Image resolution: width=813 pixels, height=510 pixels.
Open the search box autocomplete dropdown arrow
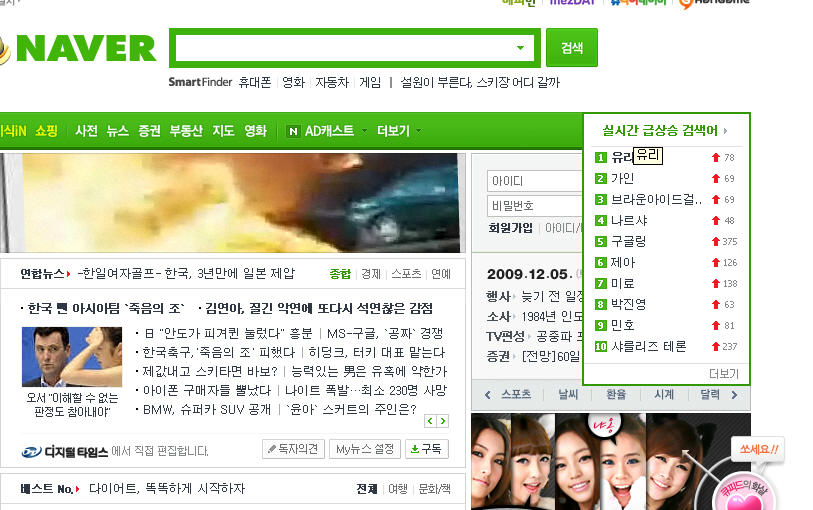click(x=521, y=48)
